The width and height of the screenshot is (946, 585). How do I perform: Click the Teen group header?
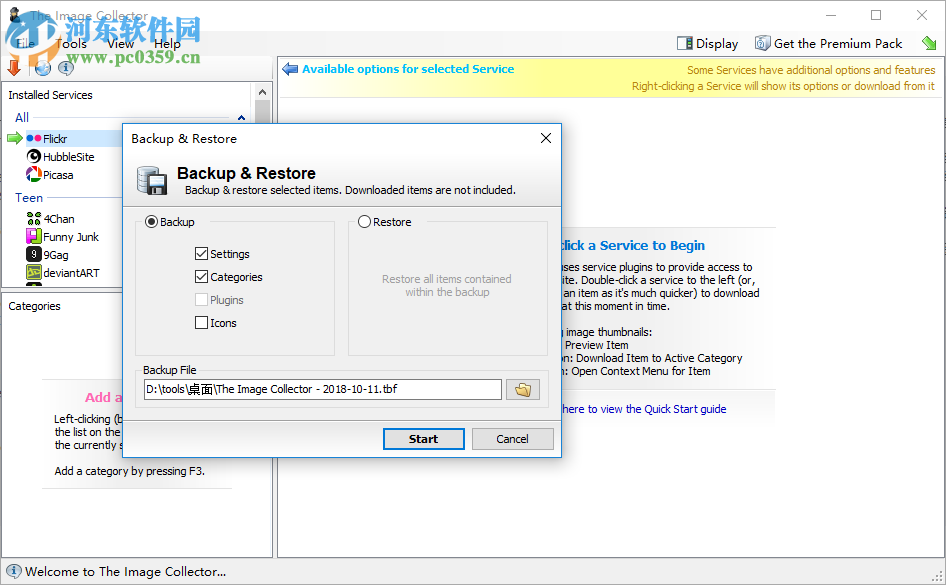[29, 198]
